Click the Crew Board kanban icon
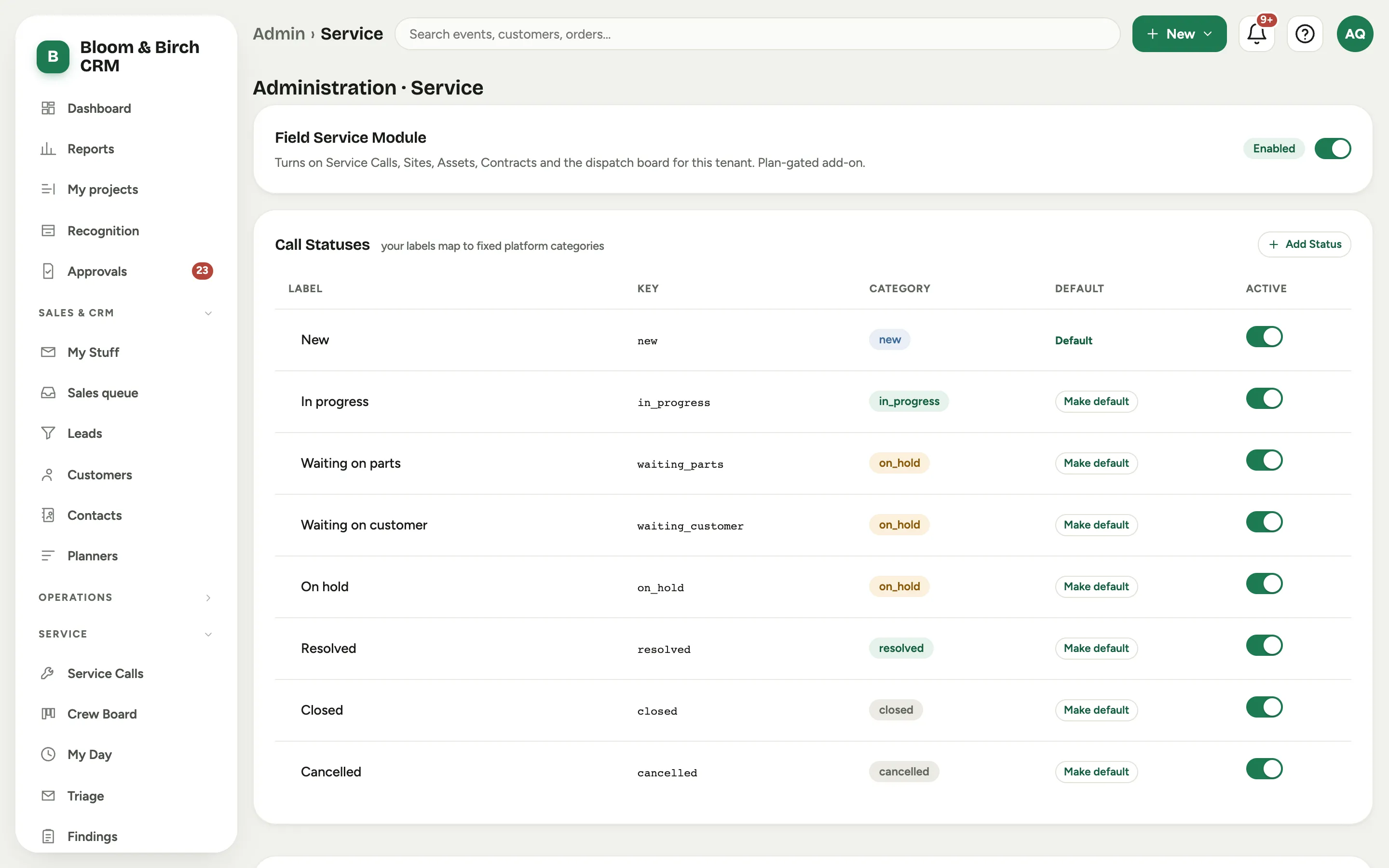Screen dimensions: 1389x868 click(48, 714)
